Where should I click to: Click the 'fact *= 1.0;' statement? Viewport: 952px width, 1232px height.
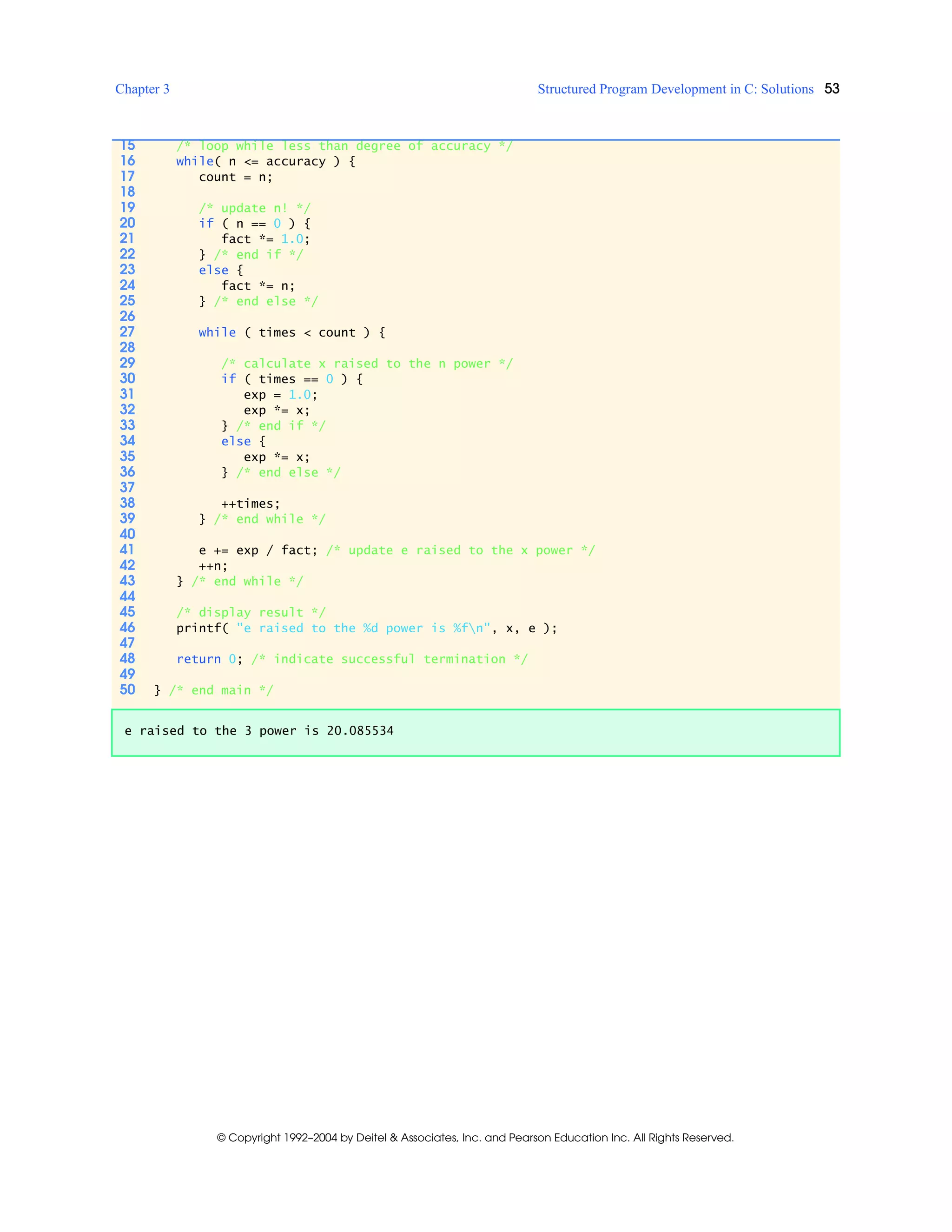pyautogui.click(x=265, y=239)
